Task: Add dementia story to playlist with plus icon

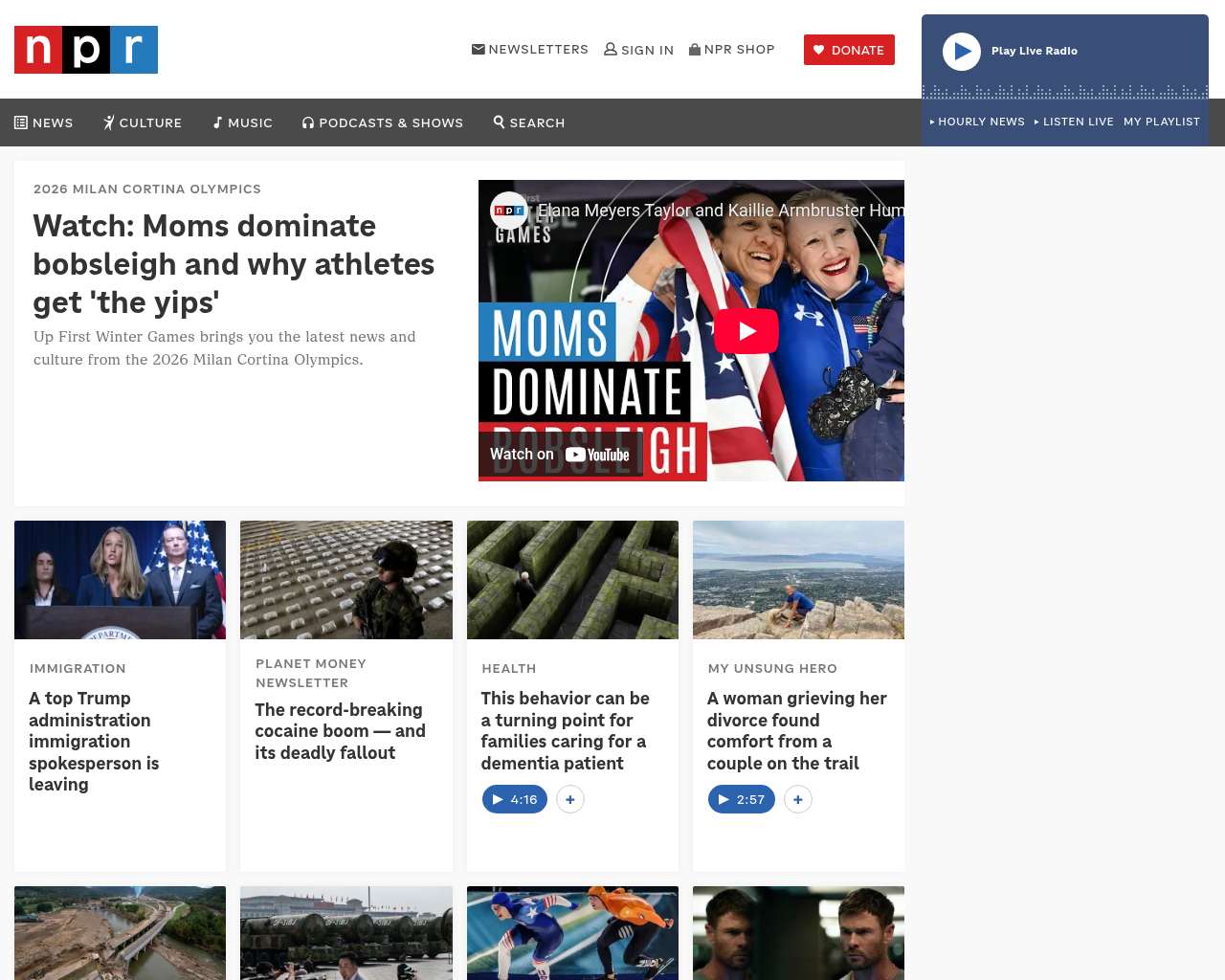Action: click(570, 799)
